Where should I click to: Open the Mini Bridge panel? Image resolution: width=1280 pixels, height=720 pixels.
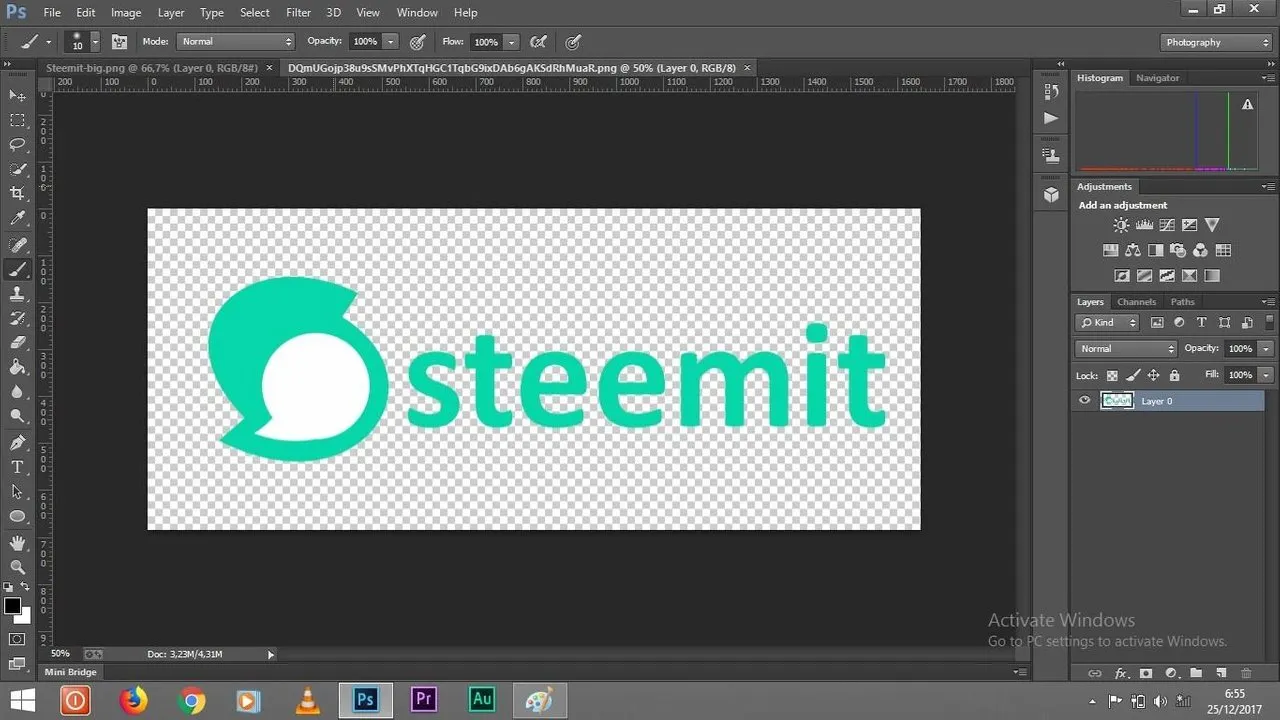point(71,672)
